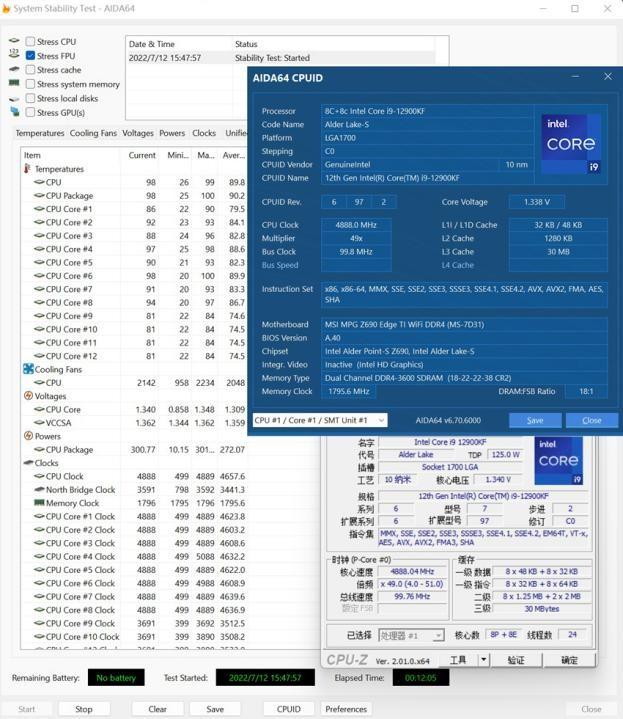Viewport: 623px width, 719px height.
Task: Click the Average column header
Action: [x=235, y=155]
